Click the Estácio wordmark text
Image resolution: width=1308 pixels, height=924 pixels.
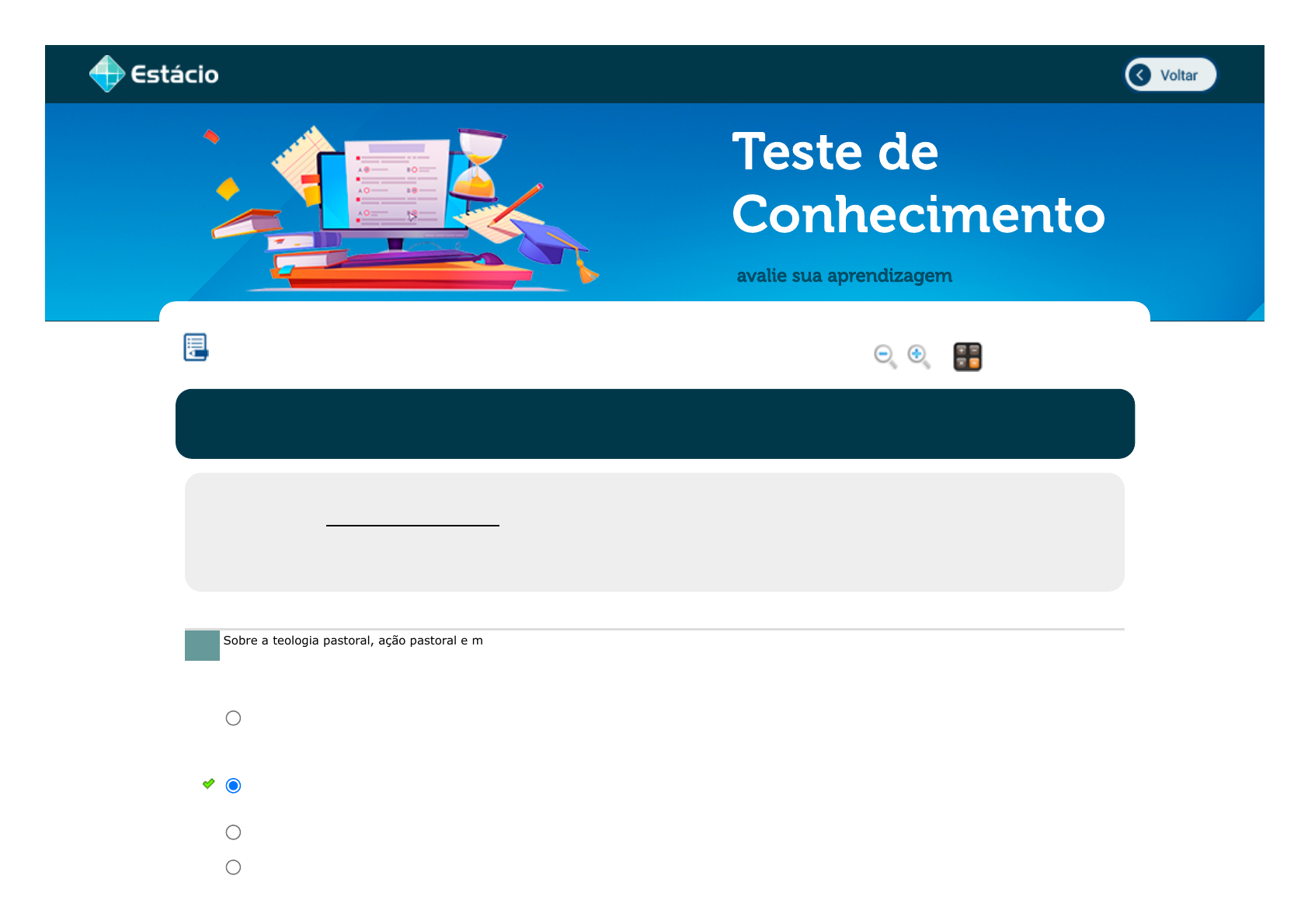[x=175, y=75]
